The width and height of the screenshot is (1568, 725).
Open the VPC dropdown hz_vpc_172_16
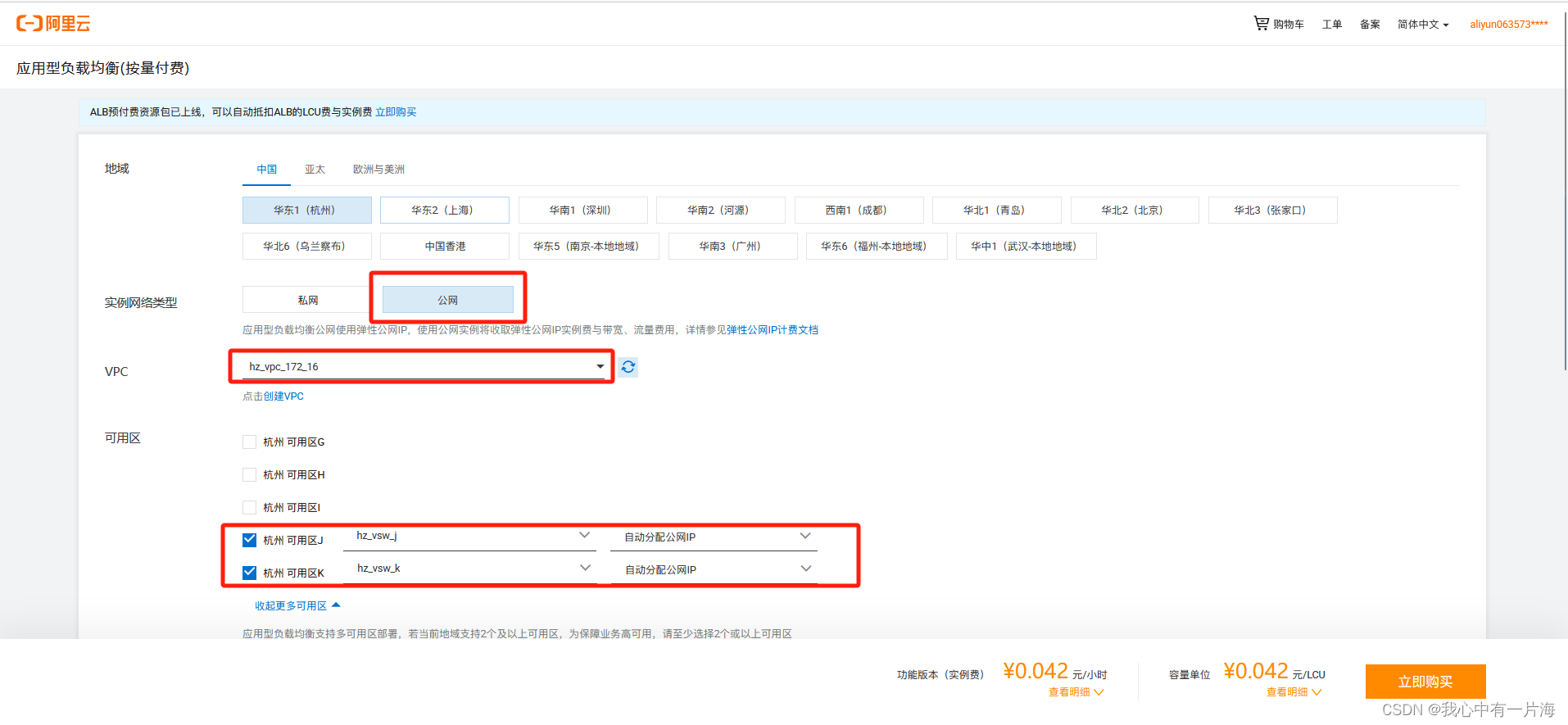pyautogui.click(x=424, y=367)
